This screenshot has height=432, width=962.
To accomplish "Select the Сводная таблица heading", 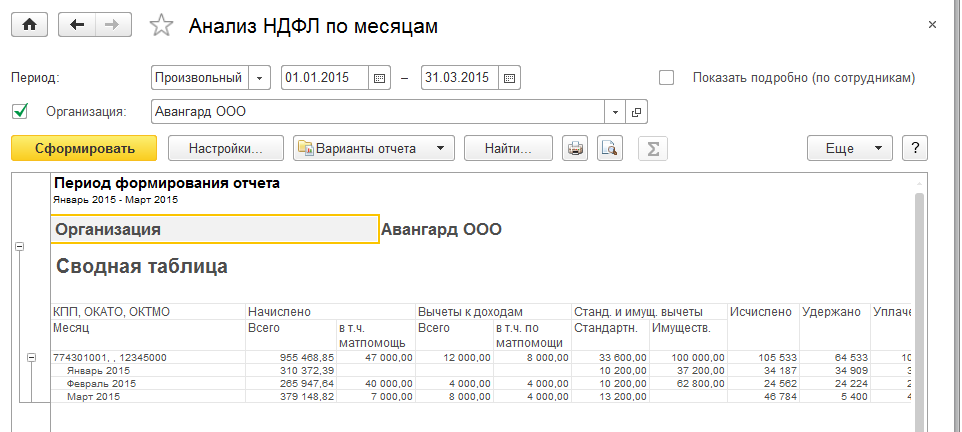I will [142, 266].
